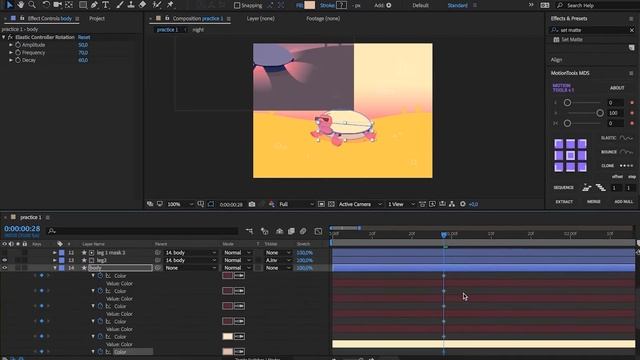Select the Puppet Pin tool
The height and width of the screenshot is (360, 640).
(x=170, y=5)
